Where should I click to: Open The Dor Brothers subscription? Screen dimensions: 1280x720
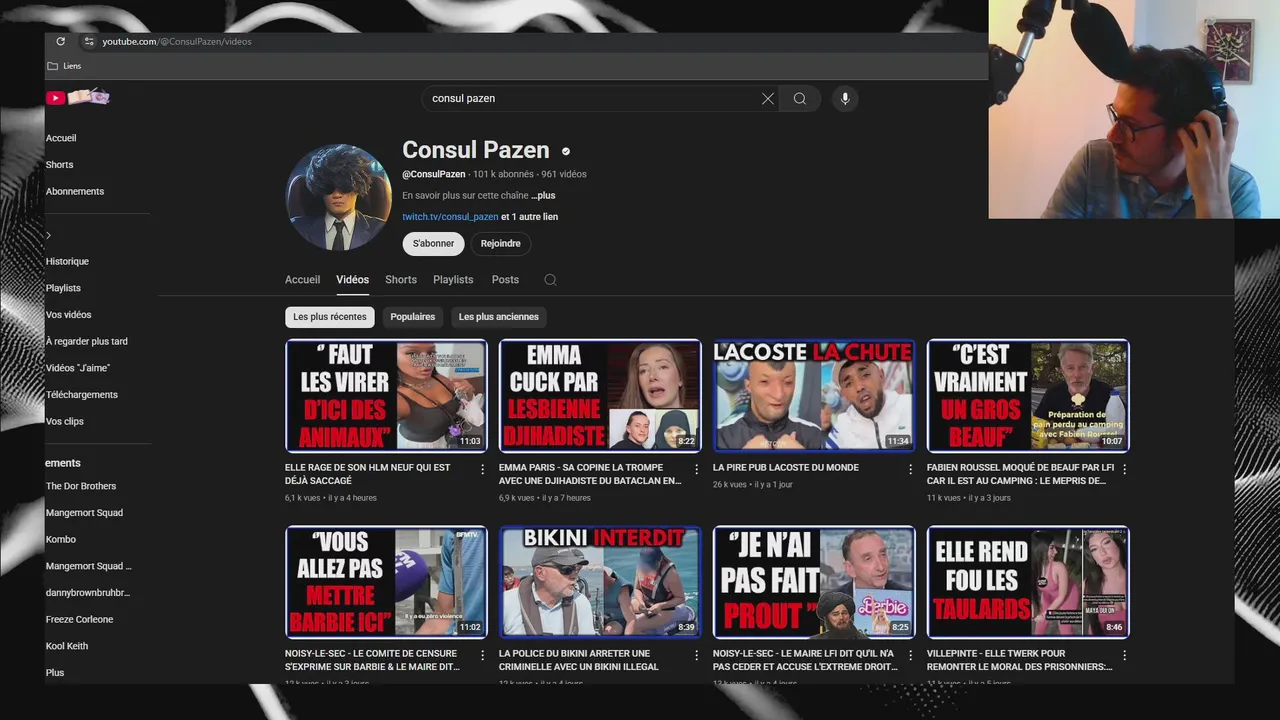pos(81,486)
